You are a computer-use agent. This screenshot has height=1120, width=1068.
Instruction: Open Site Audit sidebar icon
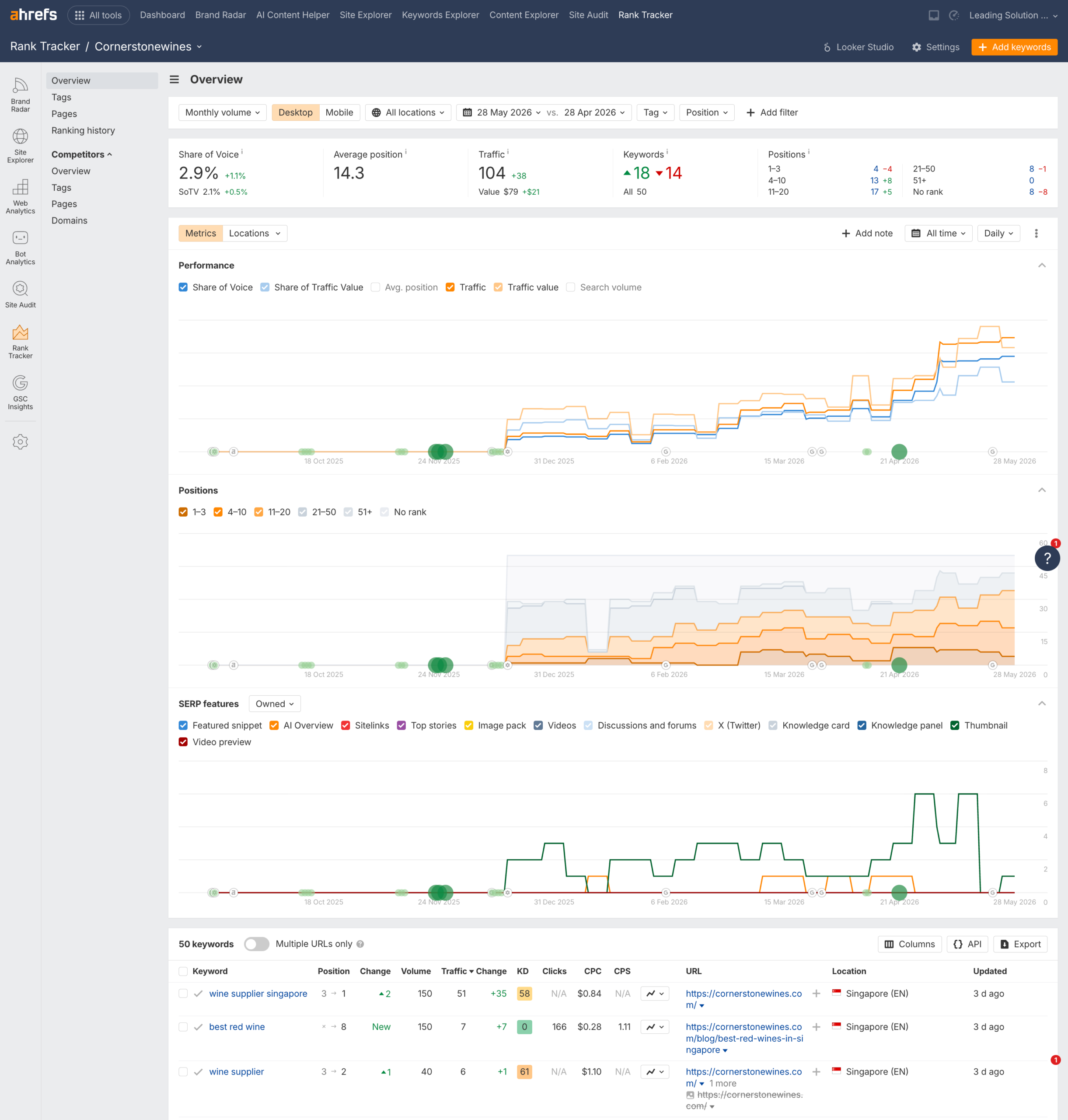[x=20, y=294]
